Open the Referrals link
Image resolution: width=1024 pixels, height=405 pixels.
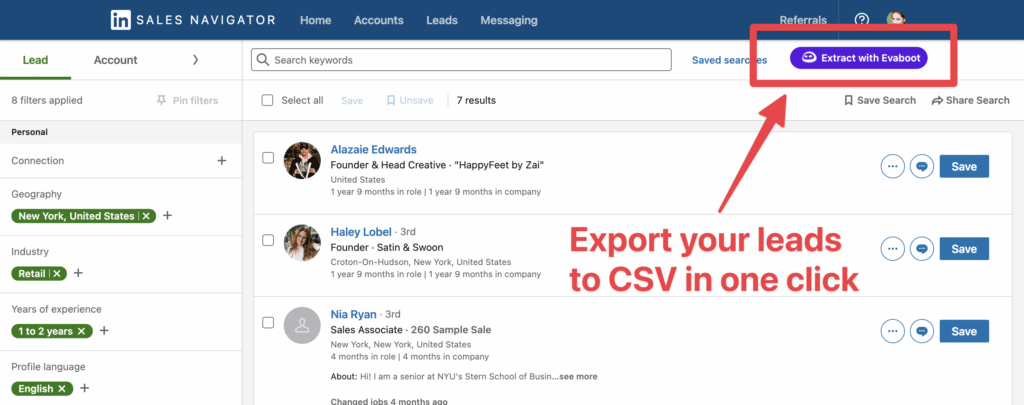coord(803,20)
